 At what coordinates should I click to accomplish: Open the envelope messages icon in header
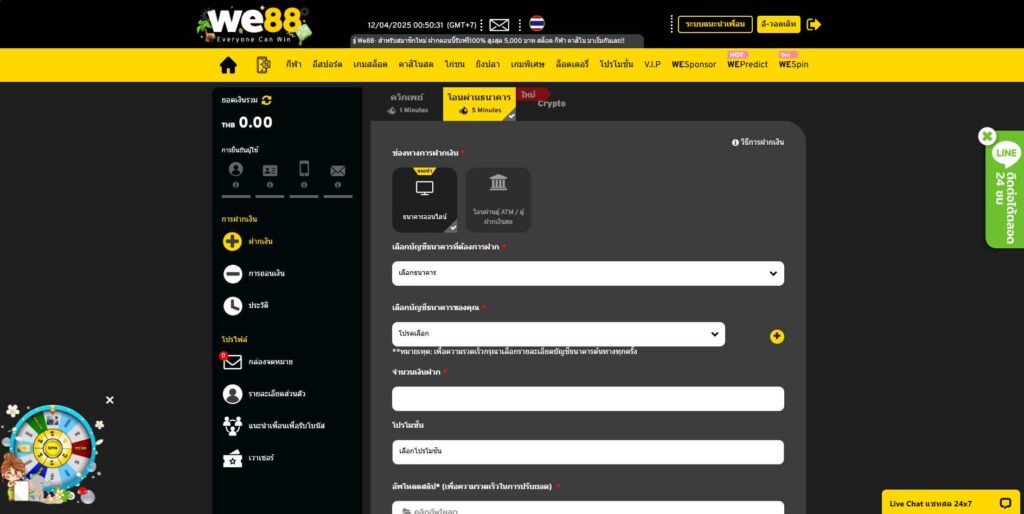click(x=499, y=25)
